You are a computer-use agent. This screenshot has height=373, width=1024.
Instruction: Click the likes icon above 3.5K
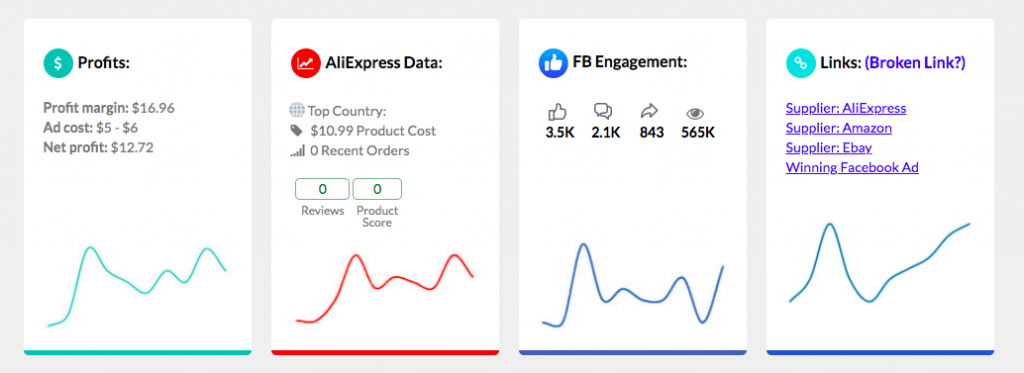point(558,112)
